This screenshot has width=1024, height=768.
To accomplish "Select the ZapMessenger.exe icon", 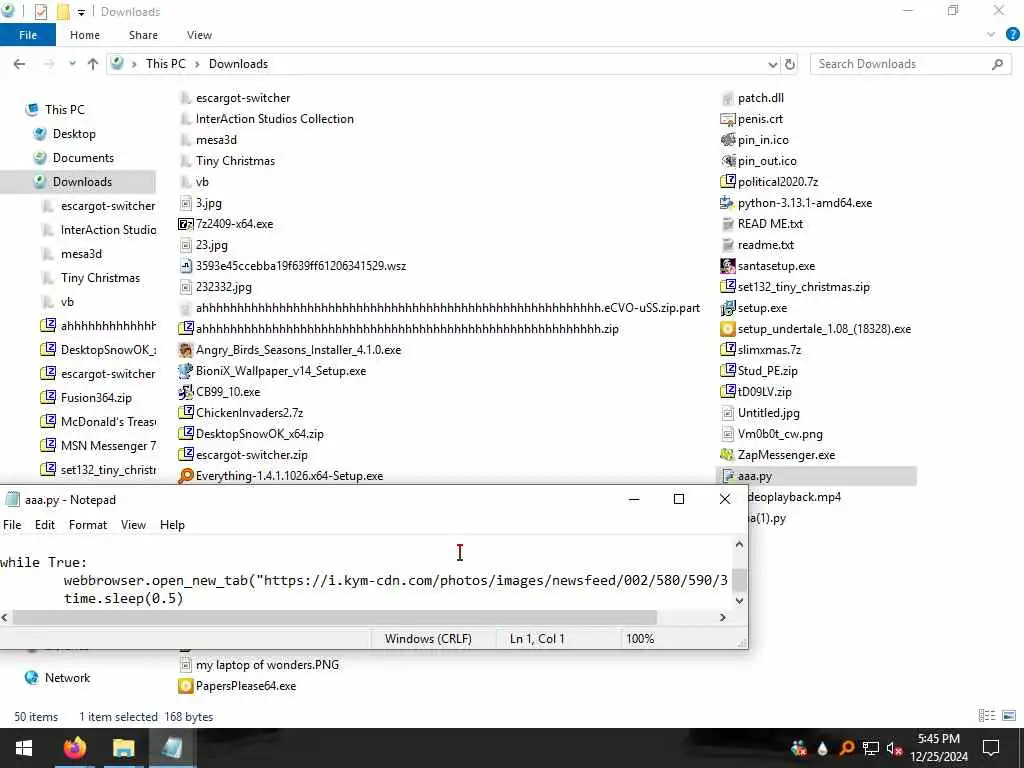I will (728, 455).
